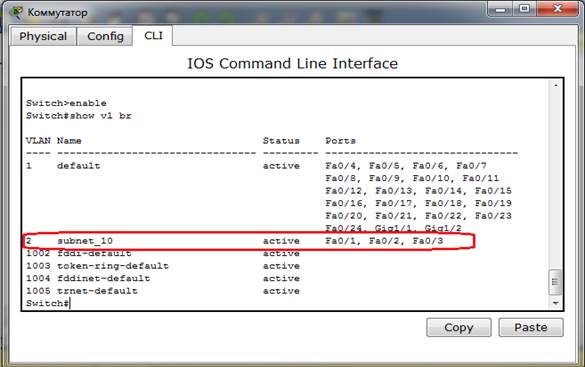Select the CLI tab

[153, 35]
